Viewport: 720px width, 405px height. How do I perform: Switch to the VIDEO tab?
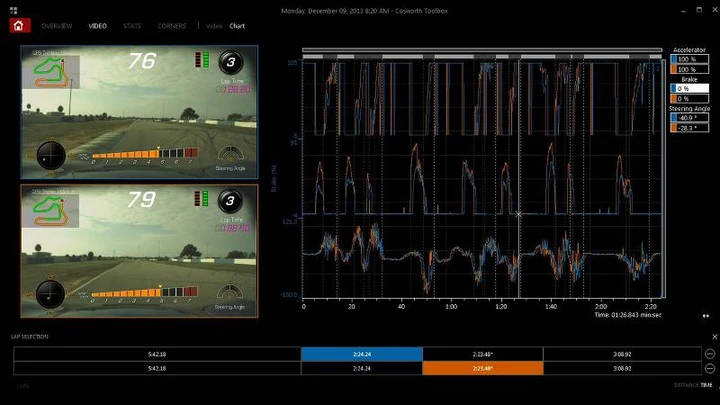pos(97,26)
